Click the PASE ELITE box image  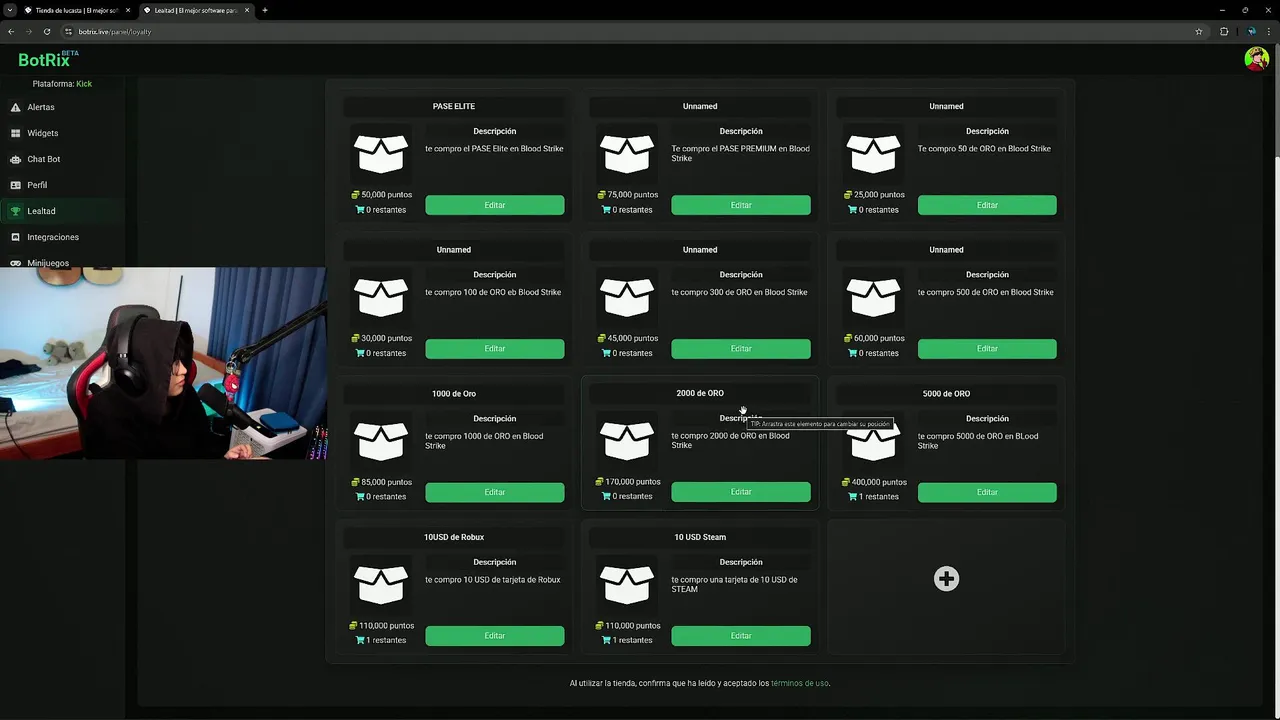click(x=381, y=154)
